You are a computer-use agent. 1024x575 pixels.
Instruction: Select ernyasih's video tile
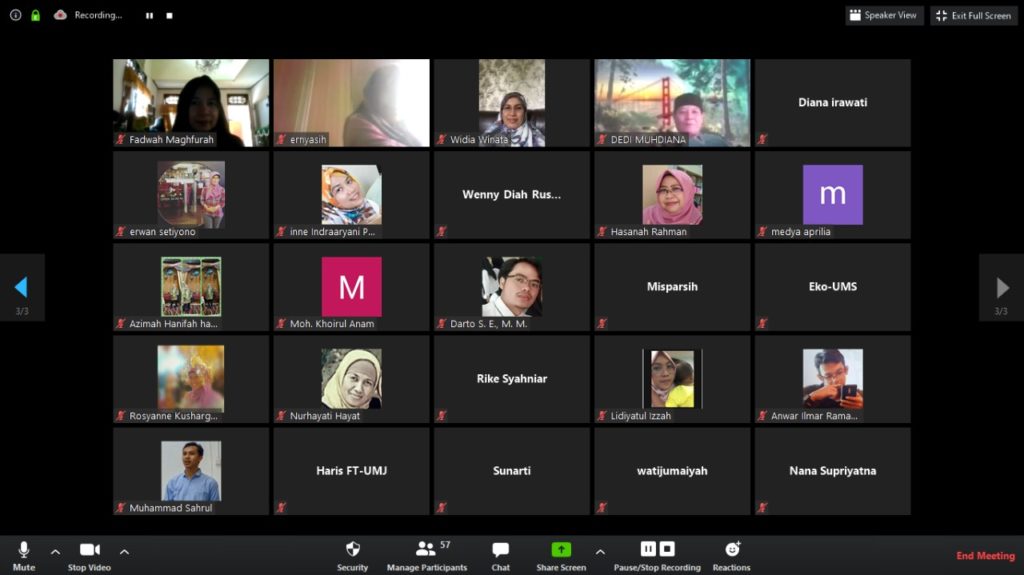click(x=351, y=103)
